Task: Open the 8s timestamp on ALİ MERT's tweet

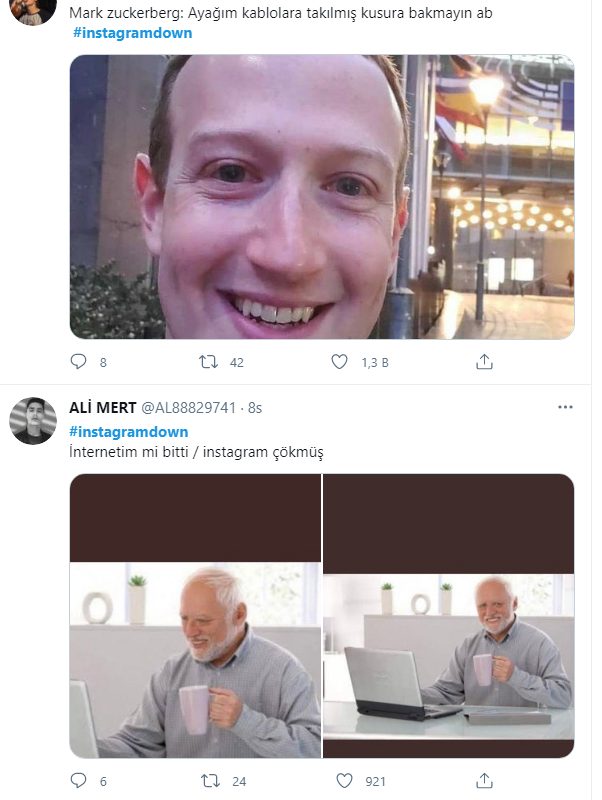Action: (255, 408)
